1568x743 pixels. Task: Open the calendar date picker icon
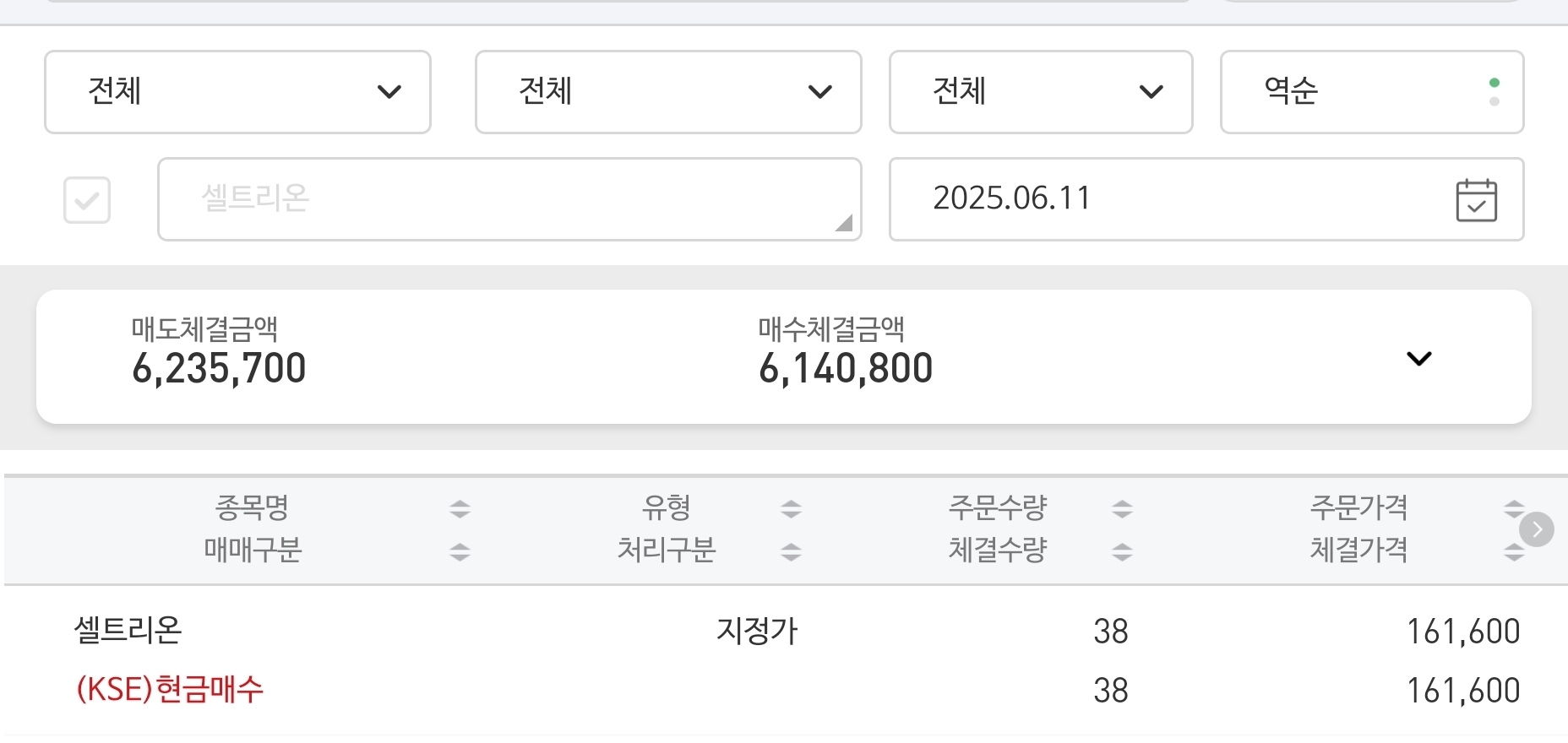click(x=1476, y=200)
